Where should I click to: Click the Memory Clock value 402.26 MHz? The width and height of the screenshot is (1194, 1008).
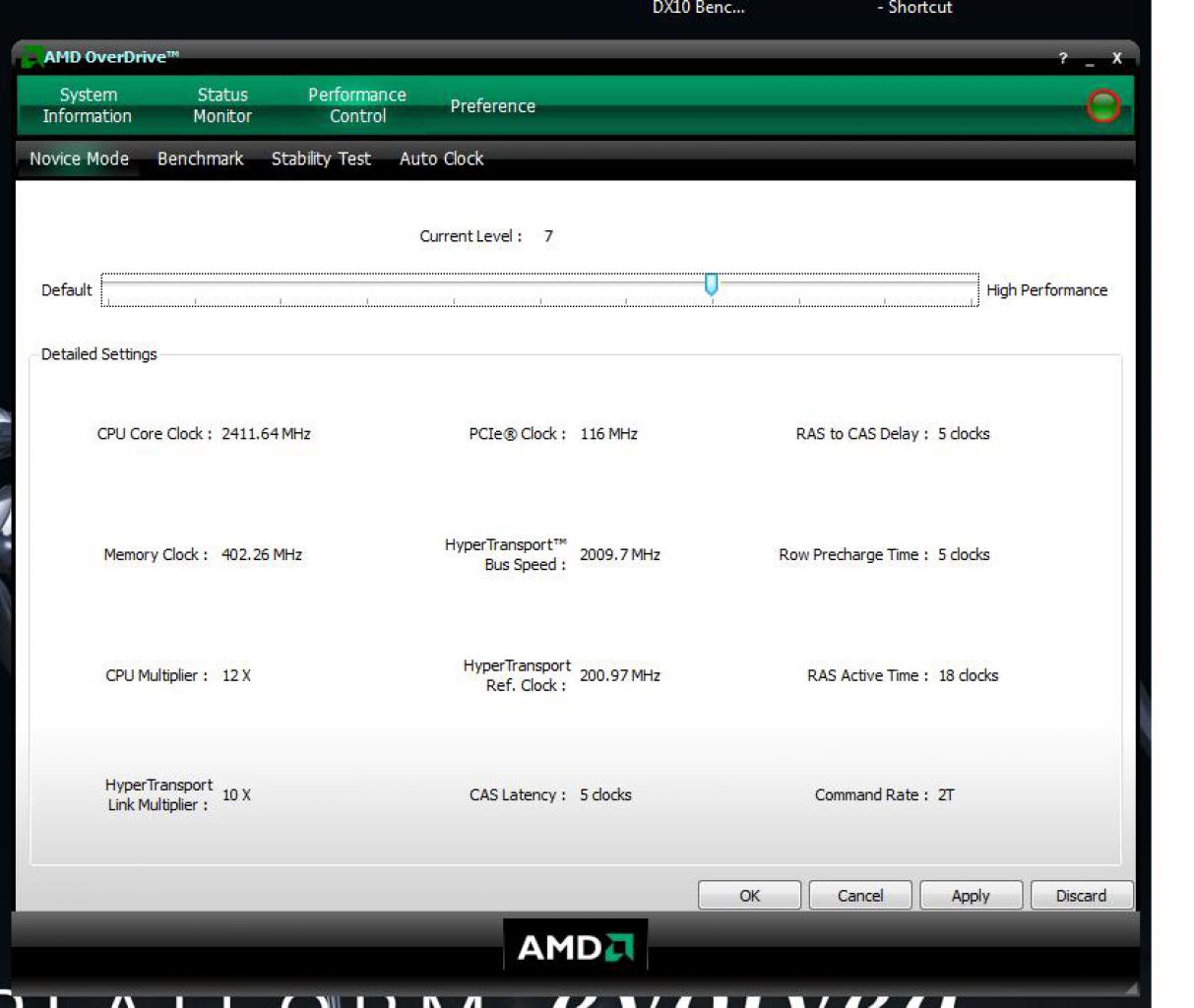tap(262, 555)
